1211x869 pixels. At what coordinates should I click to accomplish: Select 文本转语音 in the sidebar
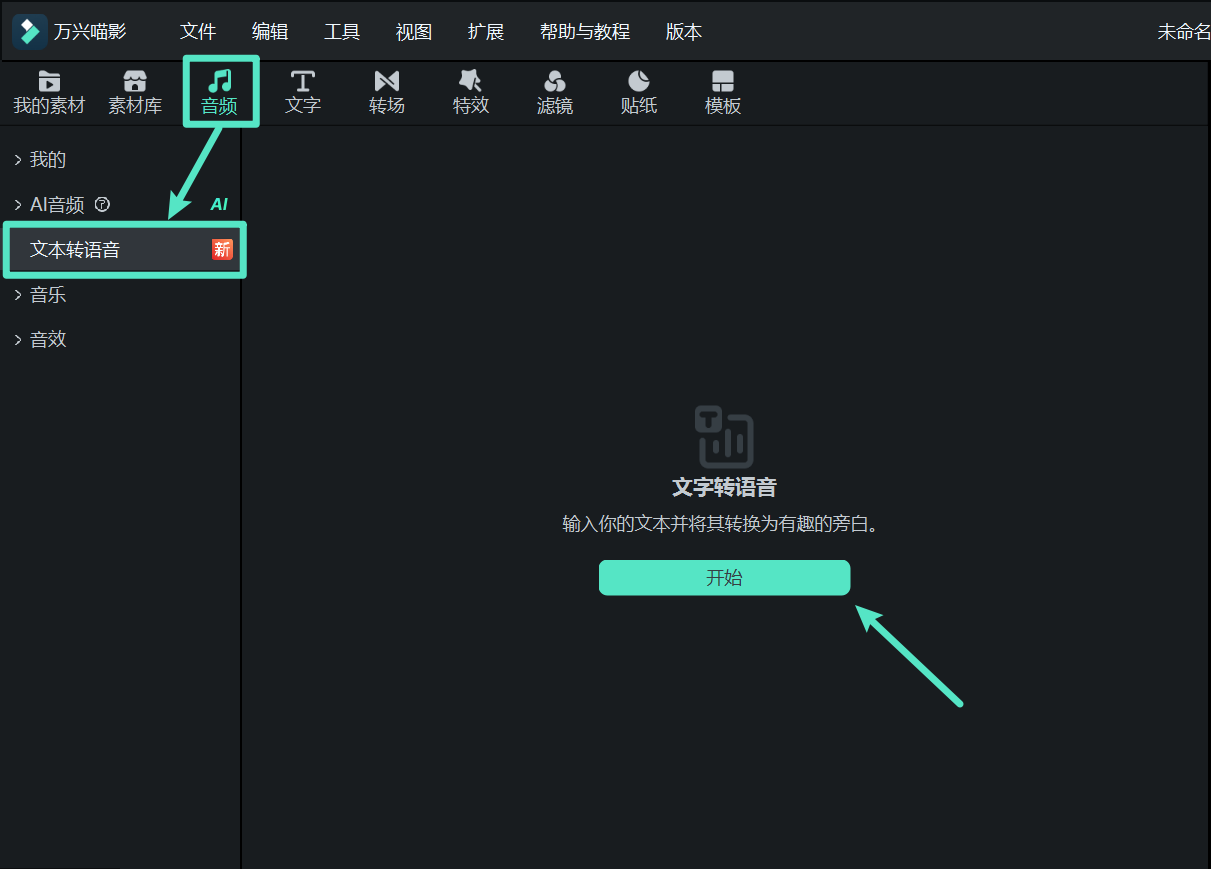[x=125, y=250]
